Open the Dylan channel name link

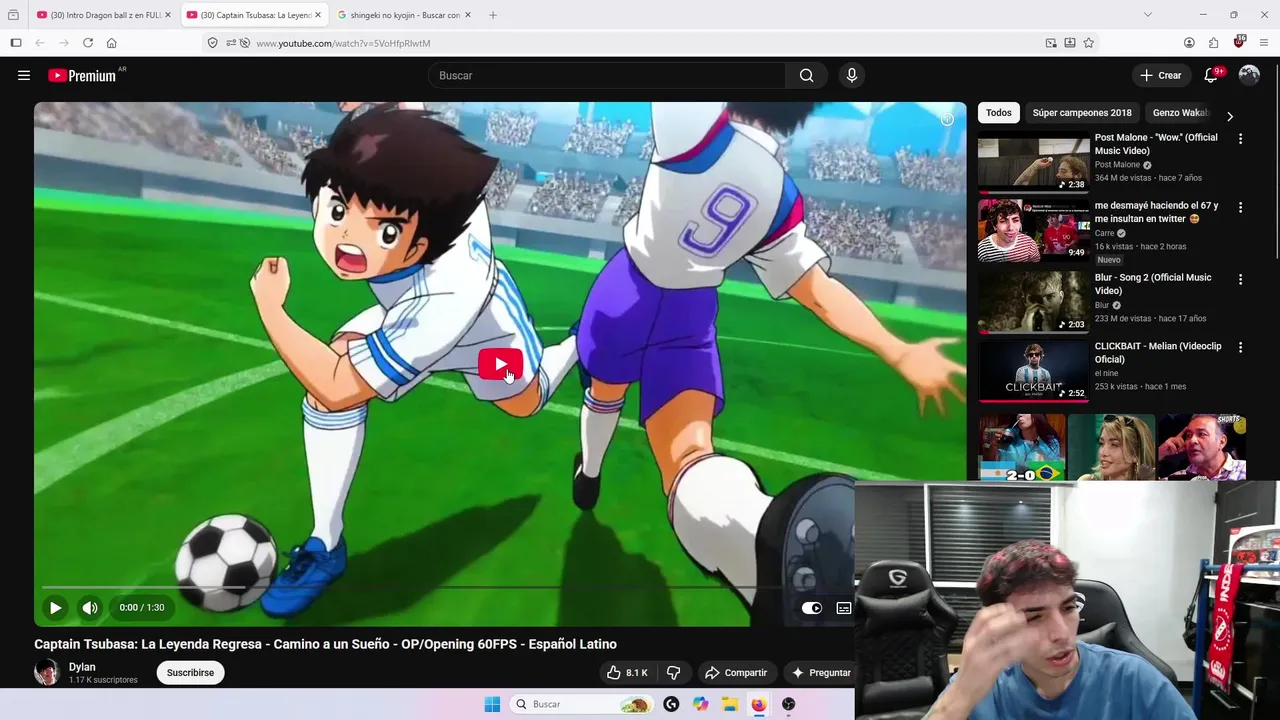[82, 667]
